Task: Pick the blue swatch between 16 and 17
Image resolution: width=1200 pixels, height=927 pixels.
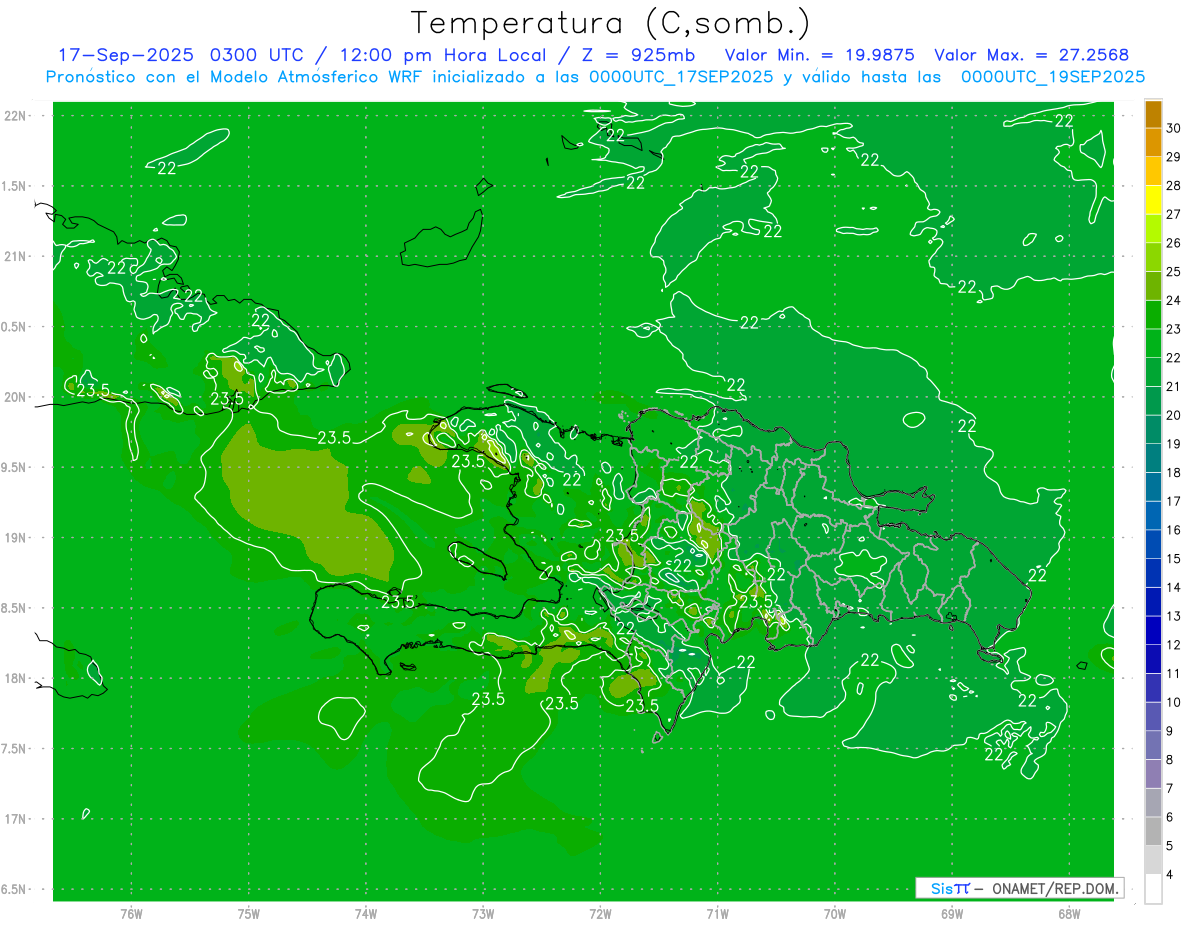Action: click(1153, 516)
